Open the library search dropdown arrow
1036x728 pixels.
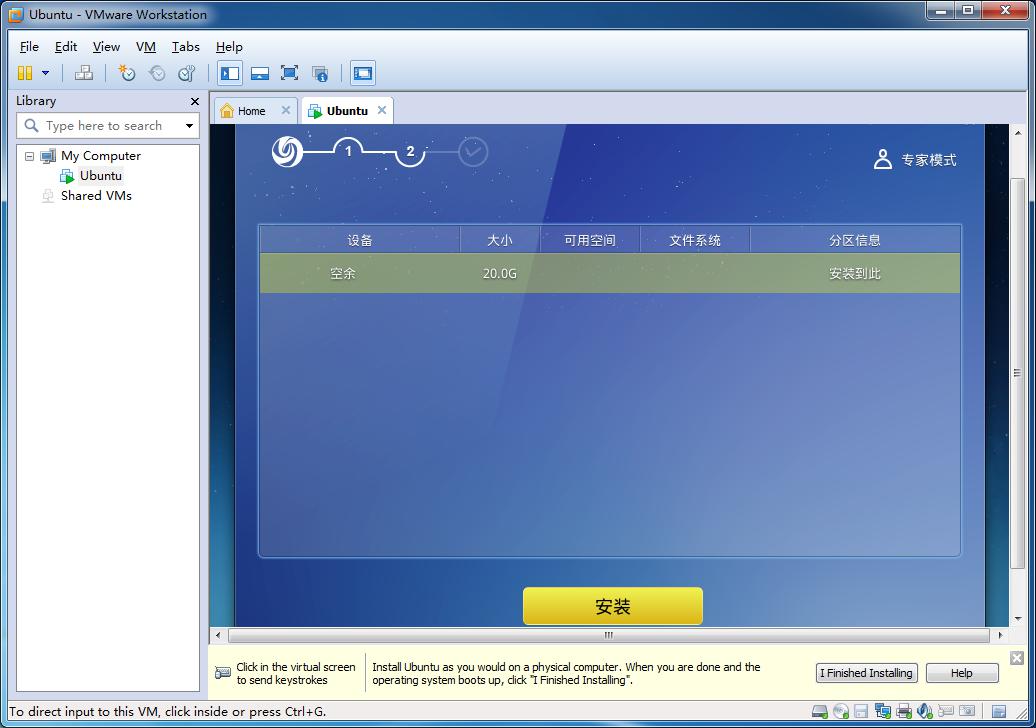(190, 126)
